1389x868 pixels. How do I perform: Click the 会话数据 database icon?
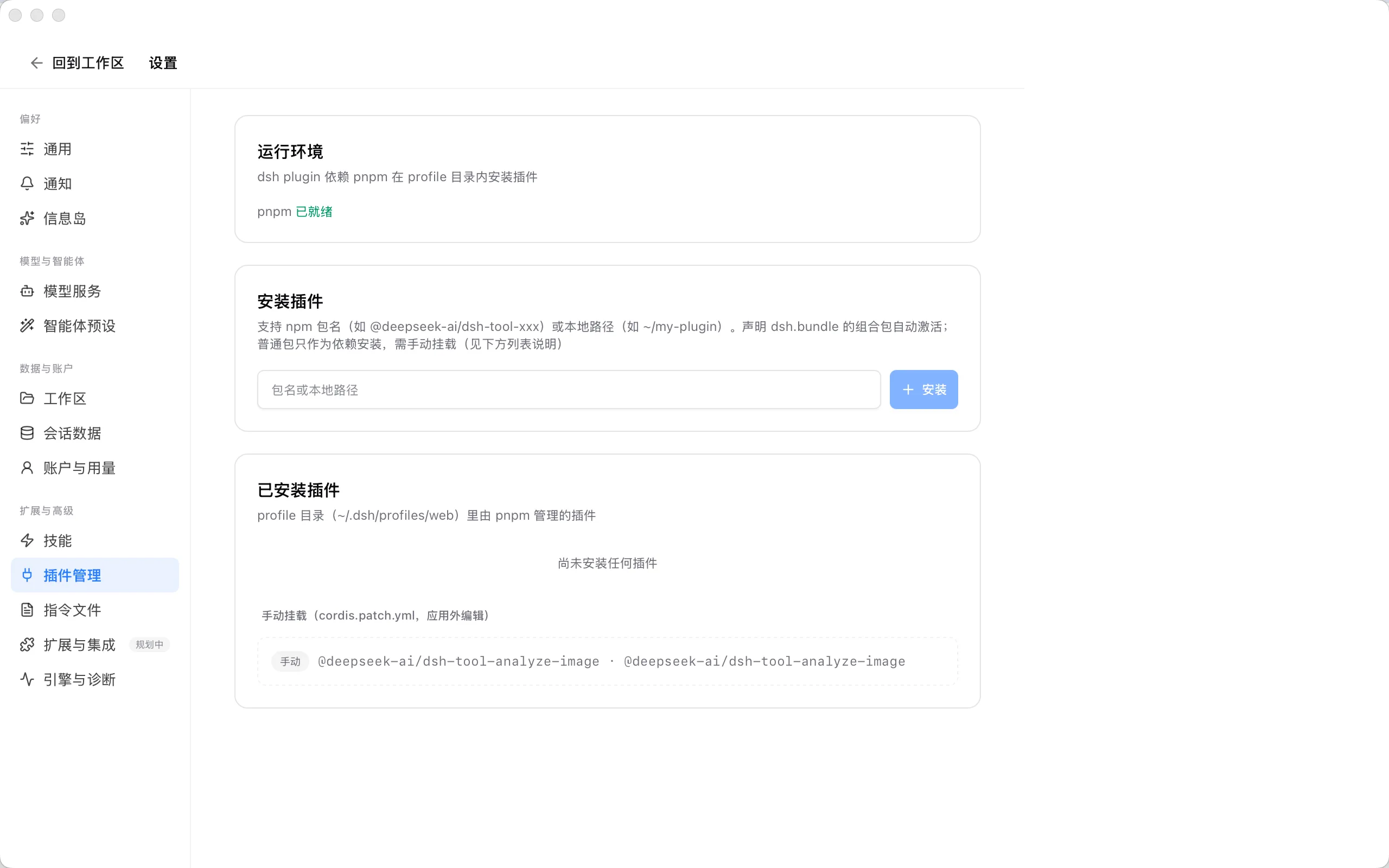click(x=27, y=433)
